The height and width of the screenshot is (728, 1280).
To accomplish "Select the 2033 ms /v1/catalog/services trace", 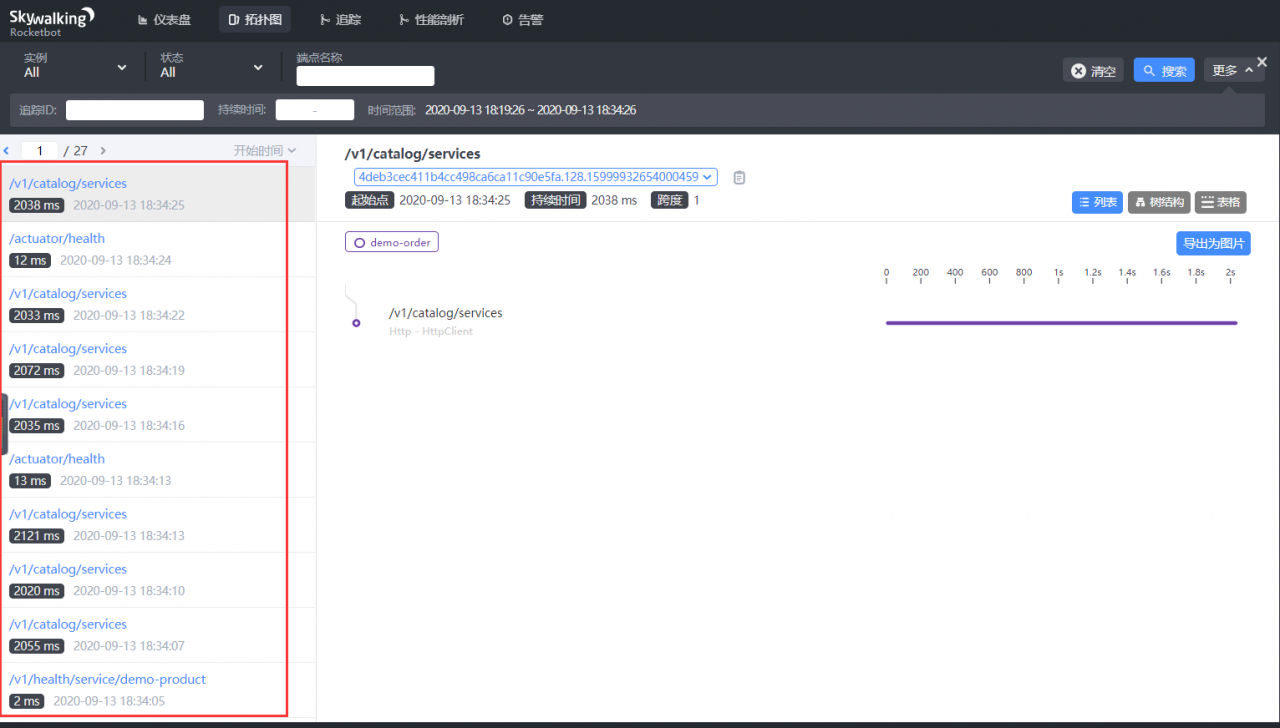I will 158,304.
